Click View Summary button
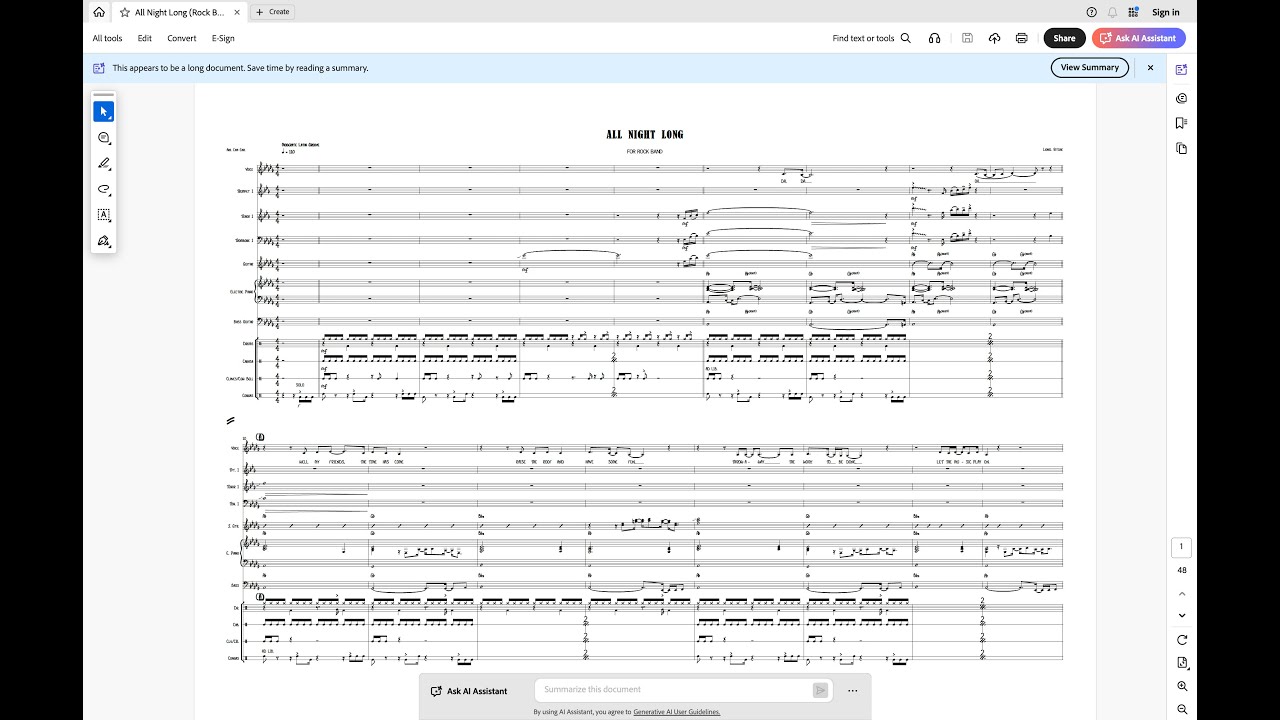Viewport: 1280px width, 720px height. click(1090, 67)
